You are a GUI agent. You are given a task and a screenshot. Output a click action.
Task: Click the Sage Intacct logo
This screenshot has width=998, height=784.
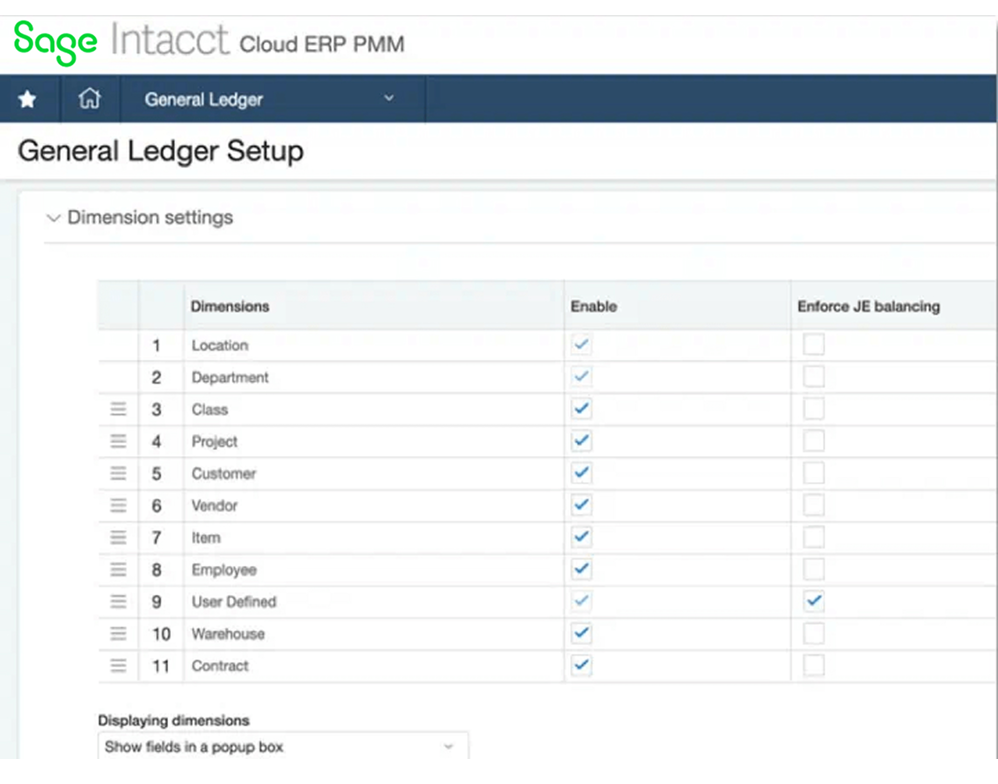(121, 41)
